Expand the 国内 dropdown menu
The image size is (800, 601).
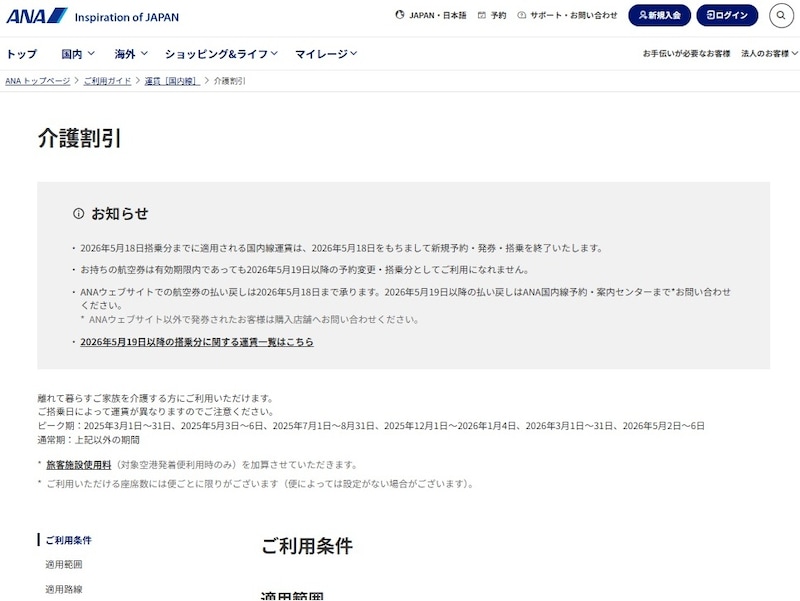(x=73, y=53)
